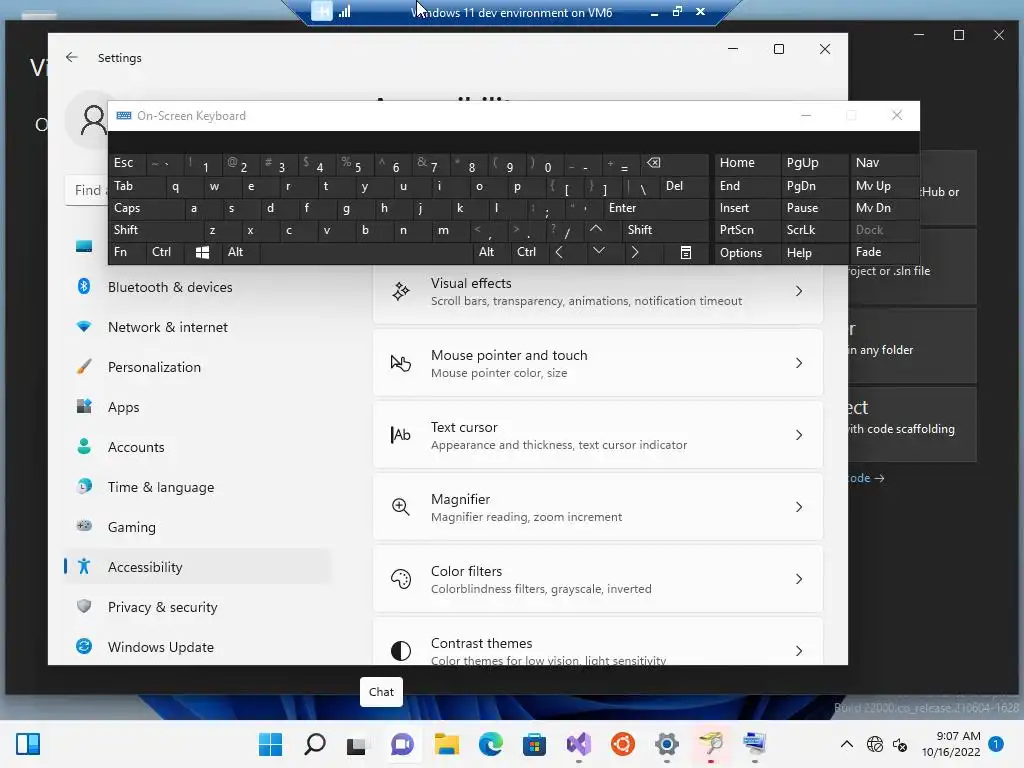Expand the Contrast themes chevron
Screen dimensions: 1024x768
[799, 651]
